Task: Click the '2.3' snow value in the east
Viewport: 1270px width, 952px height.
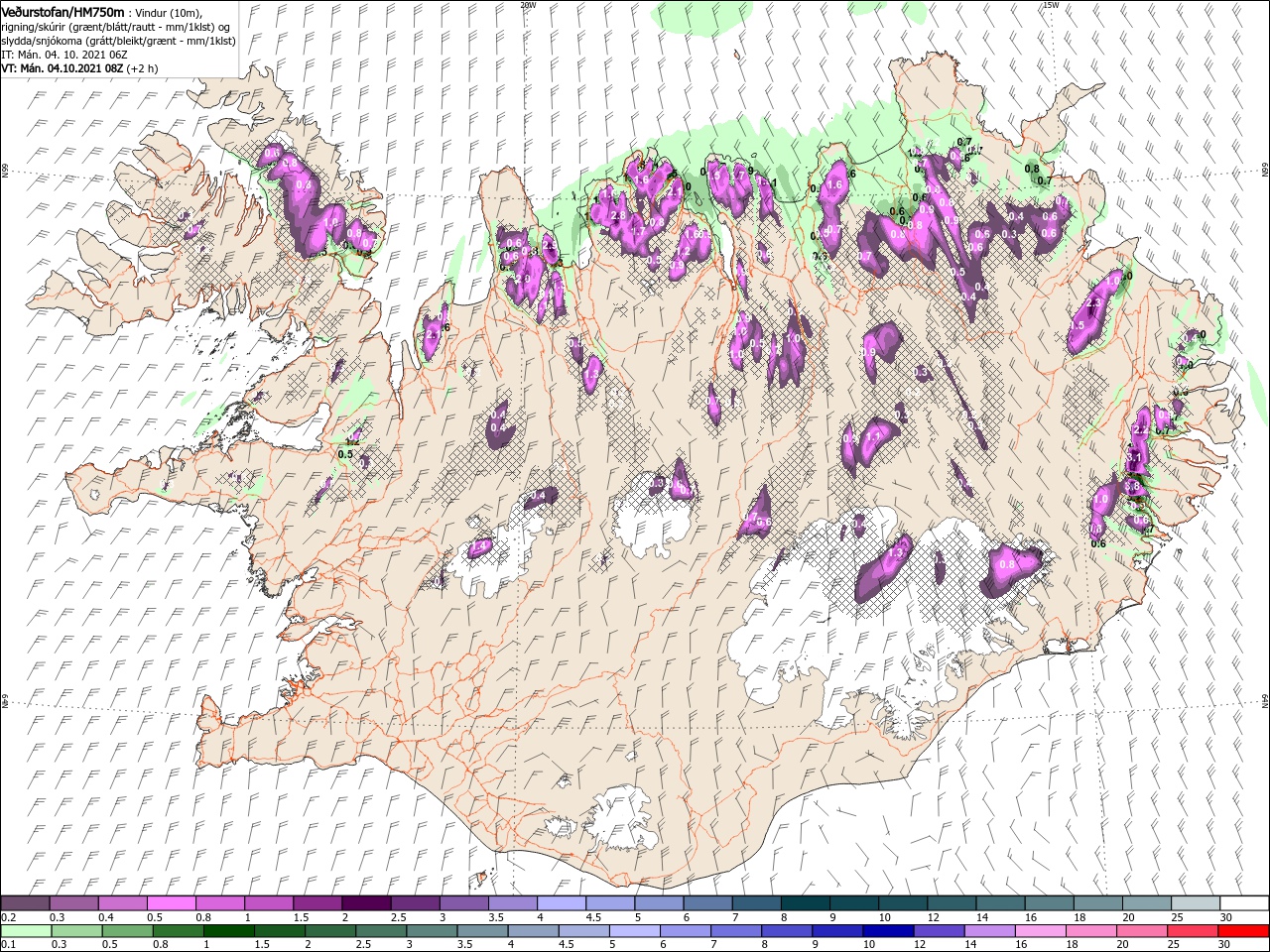Action: point(1094,302)
